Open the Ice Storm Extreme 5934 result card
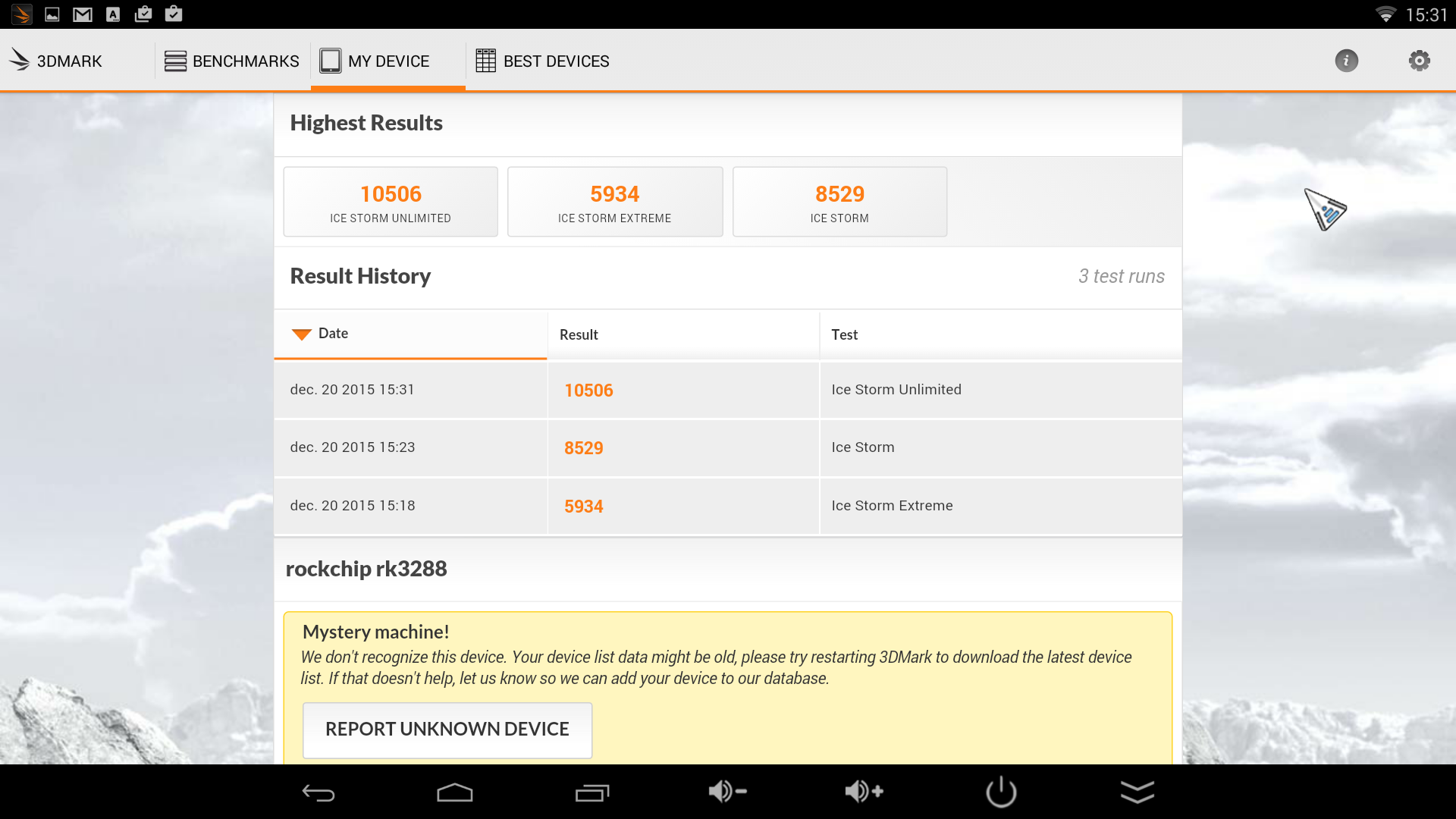This screenshot has height=819, width=1456. coord(615,202)
